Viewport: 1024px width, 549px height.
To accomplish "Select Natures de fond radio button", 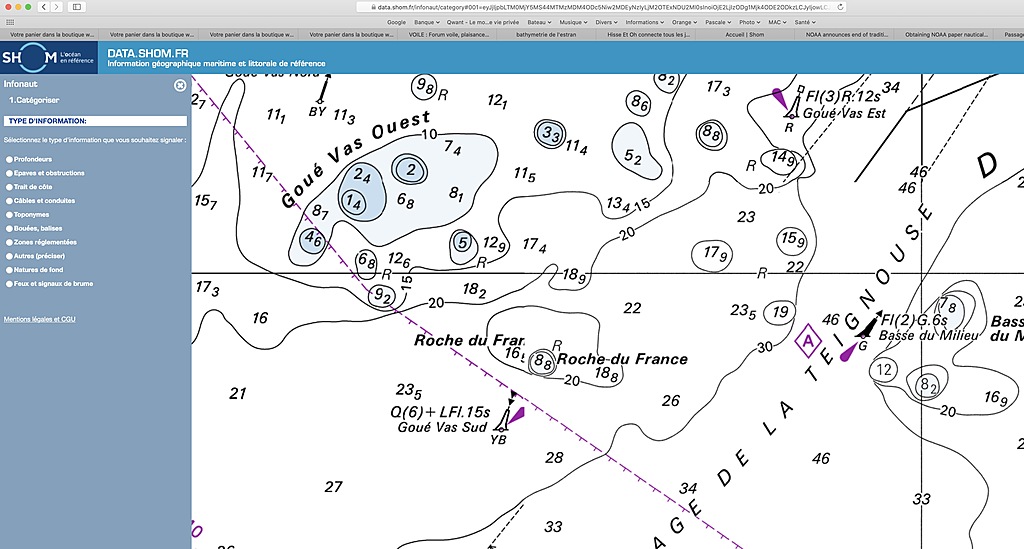I will (x=9, y=270).
